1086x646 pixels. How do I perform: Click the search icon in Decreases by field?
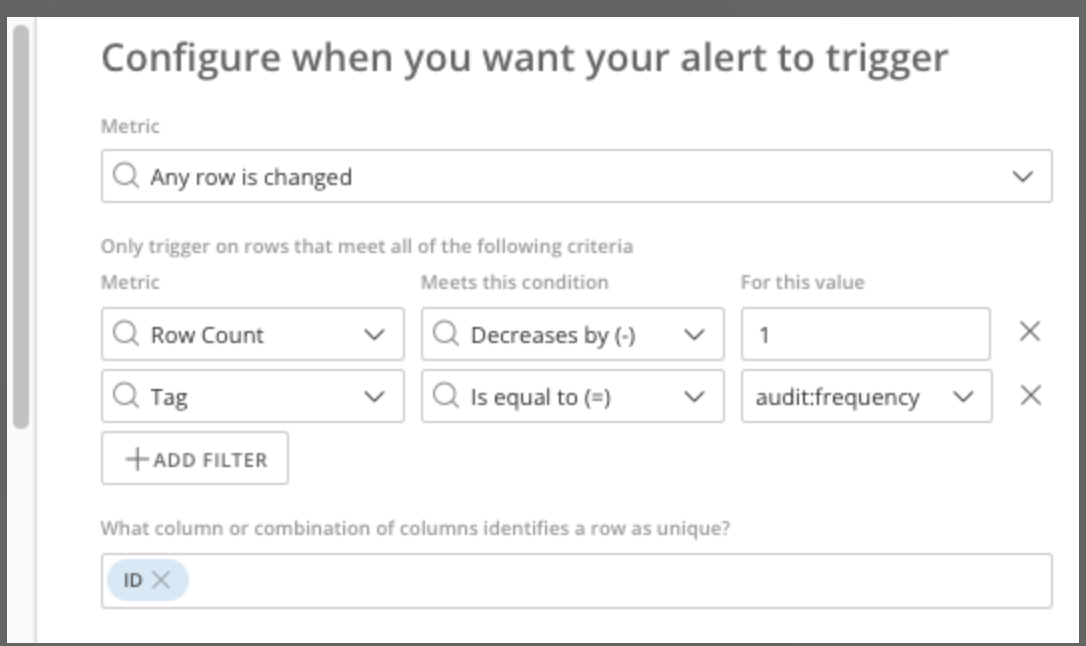[446, 334]
